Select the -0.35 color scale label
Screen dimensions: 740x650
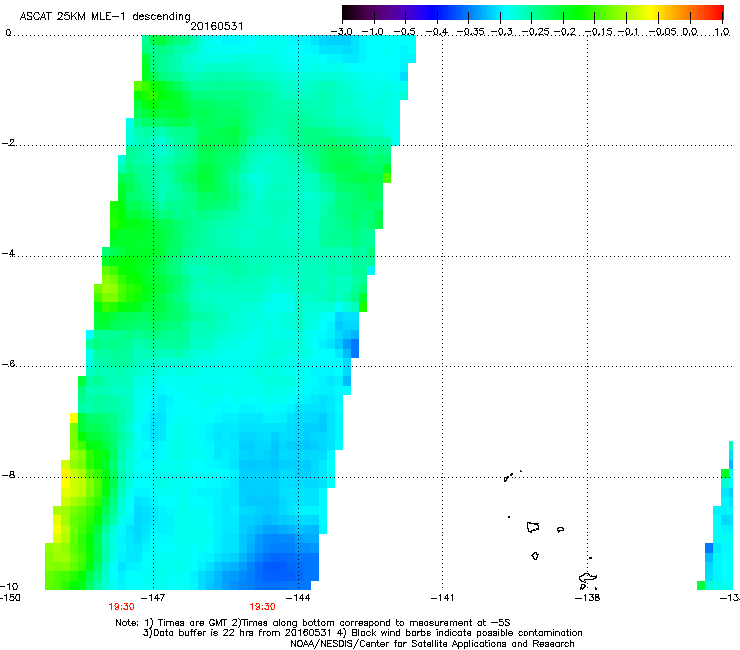[x=469, y=32]
